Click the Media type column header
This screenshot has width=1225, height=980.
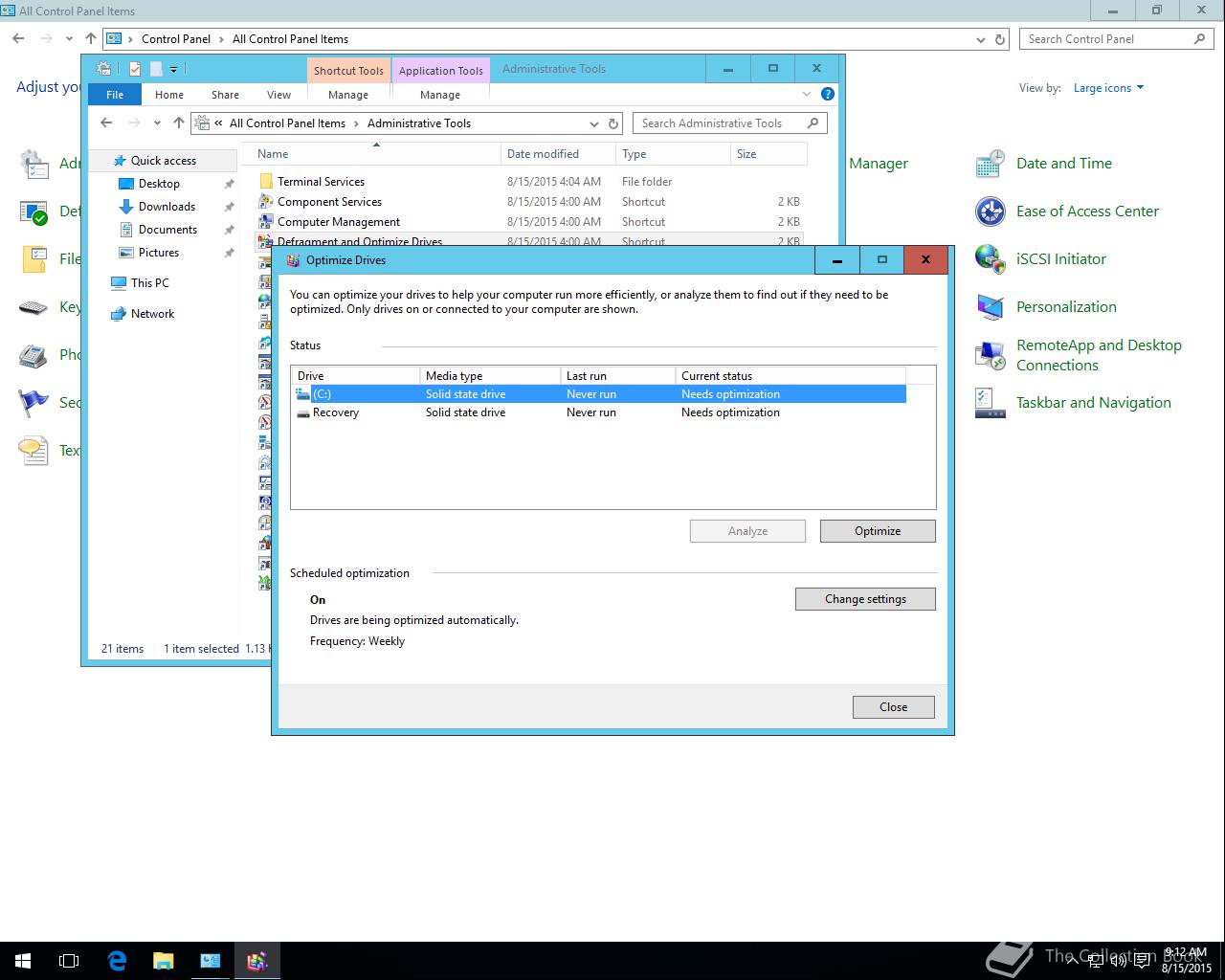coord(489,376)
